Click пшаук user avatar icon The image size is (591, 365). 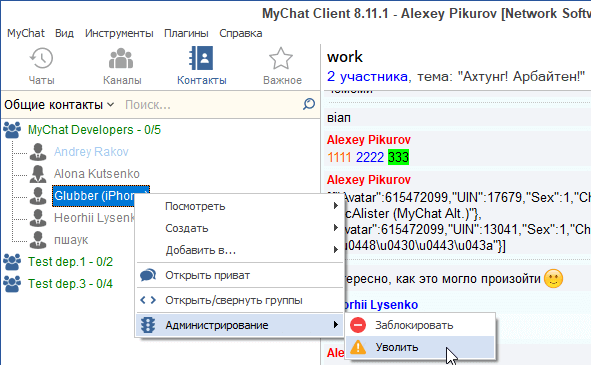(x=38, y=239)
